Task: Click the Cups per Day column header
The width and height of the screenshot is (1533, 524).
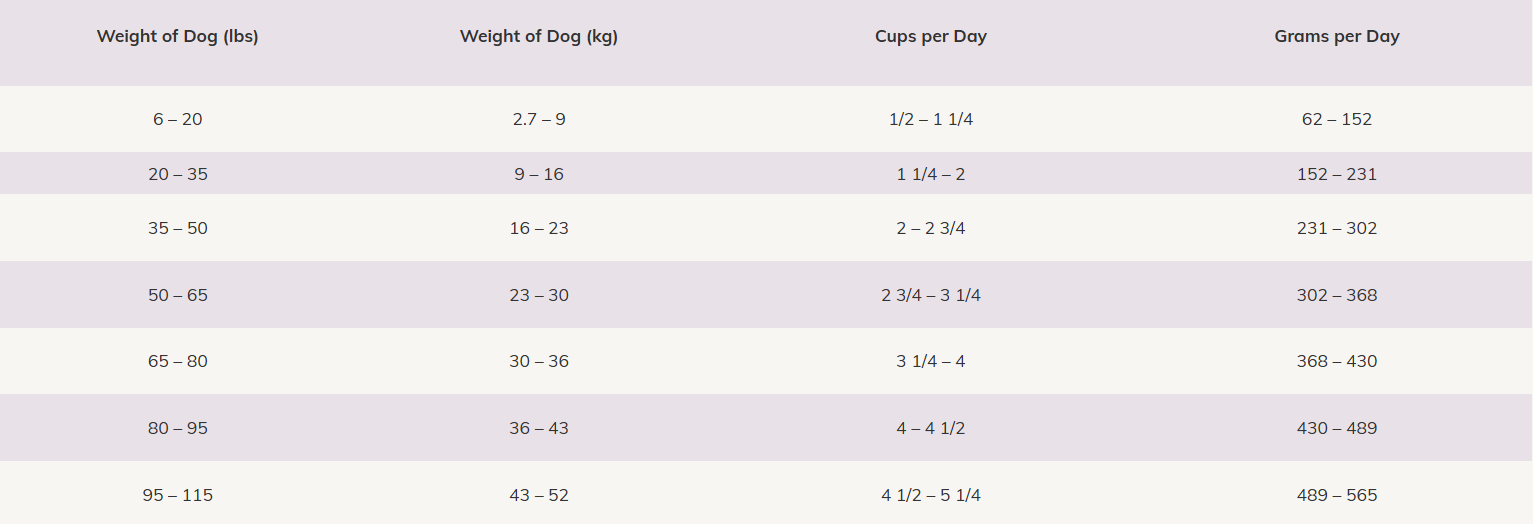Action: pos(930,37)
